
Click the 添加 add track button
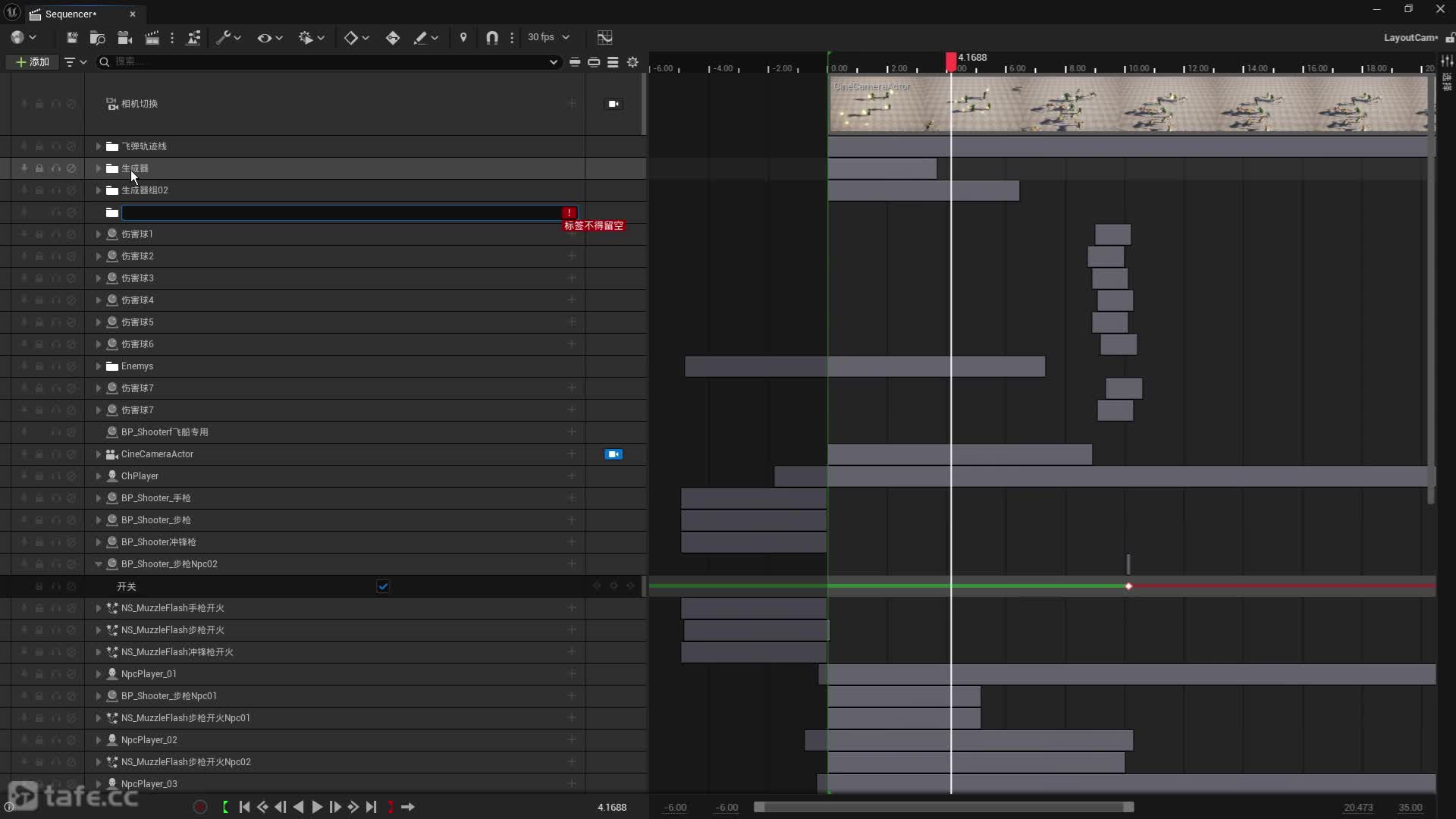coord(33,62)
